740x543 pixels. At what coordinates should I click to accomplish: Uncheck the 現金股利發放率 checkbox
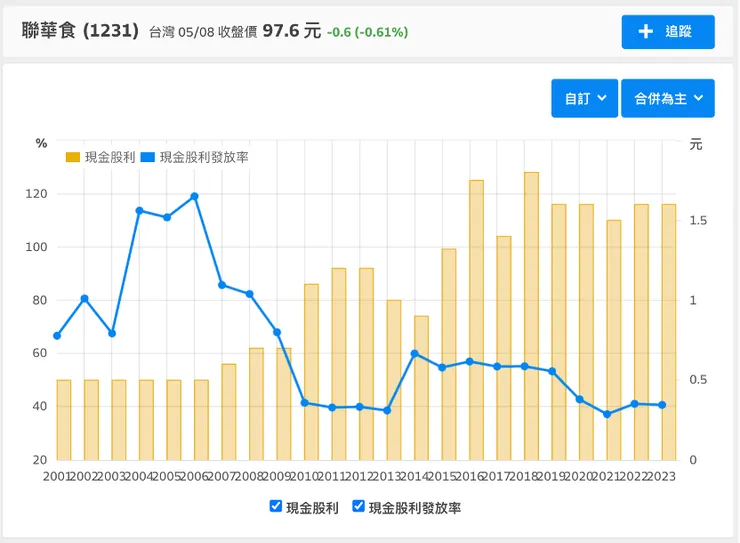pos(358,506)
